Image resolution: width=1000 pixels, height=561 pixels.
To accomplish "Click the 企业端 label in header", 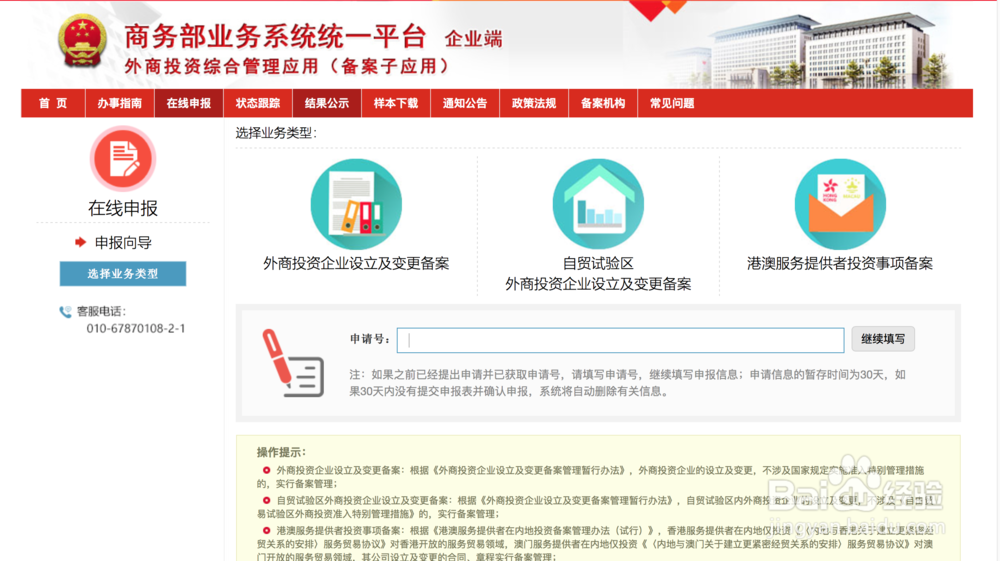I will click(x=473, y=39).
